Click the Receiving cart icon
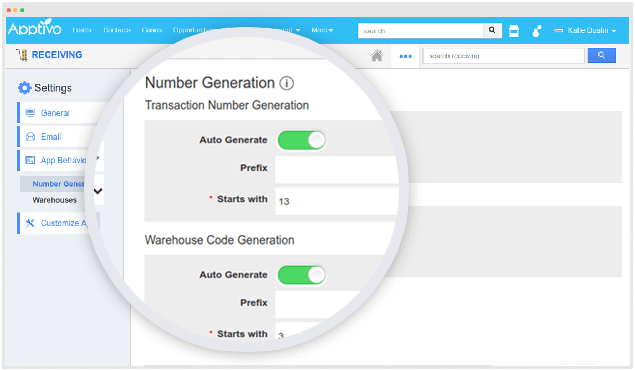Viewport: 635px width, 371px height. point(22,55)
